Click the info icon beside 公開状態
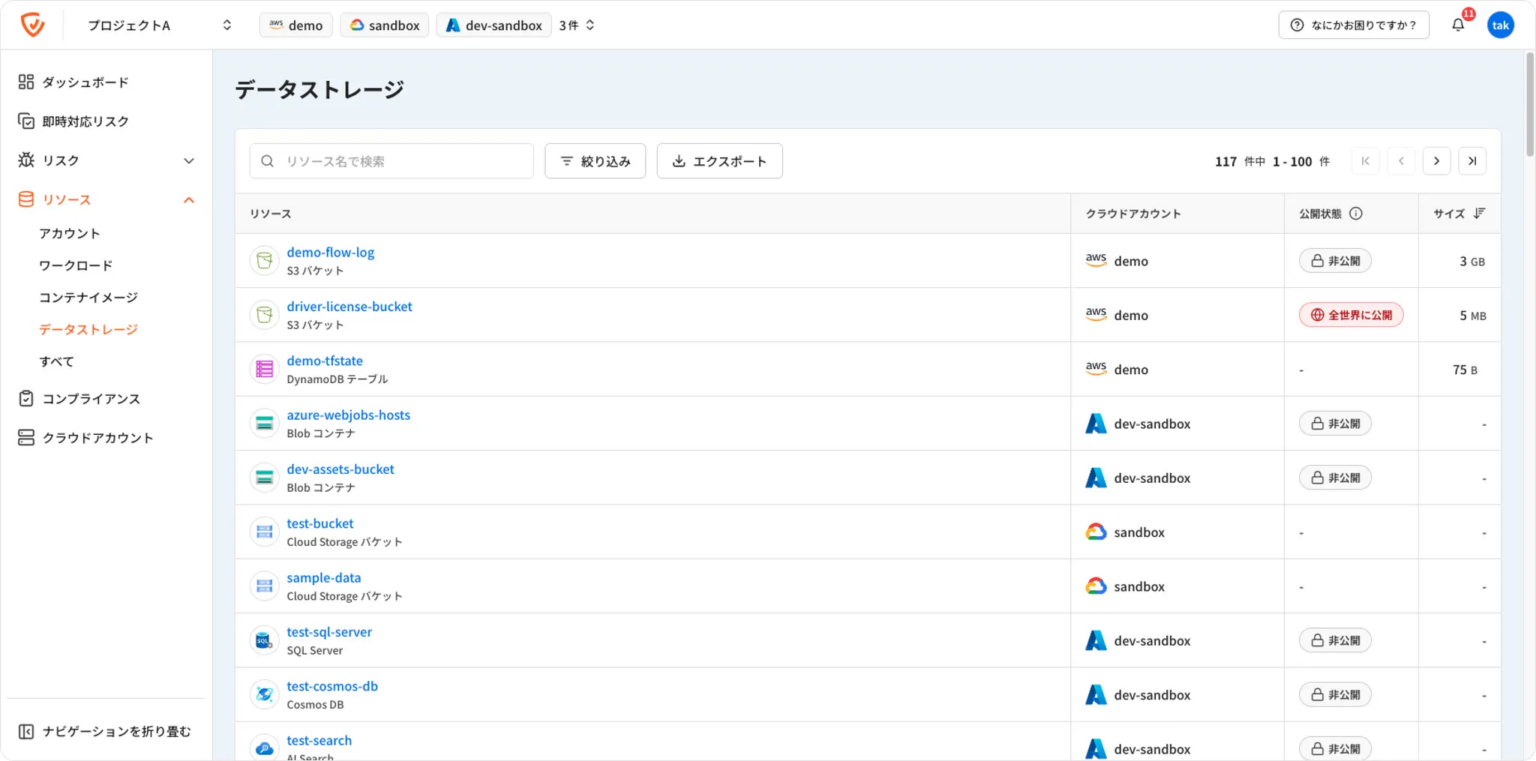 [1356, 213]
